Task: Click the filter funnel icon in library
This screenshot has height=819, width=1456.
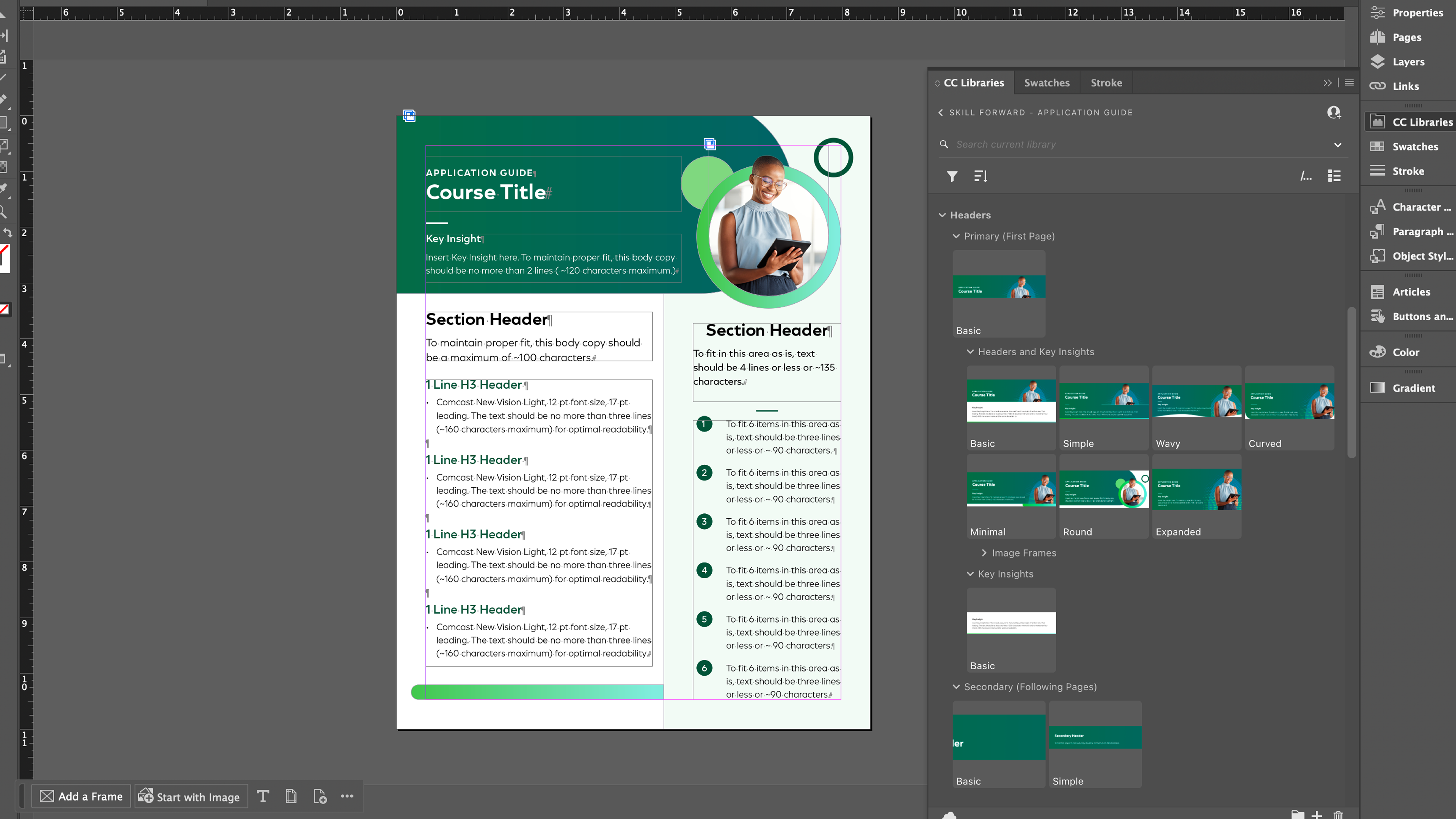Action: pos(952,176)
